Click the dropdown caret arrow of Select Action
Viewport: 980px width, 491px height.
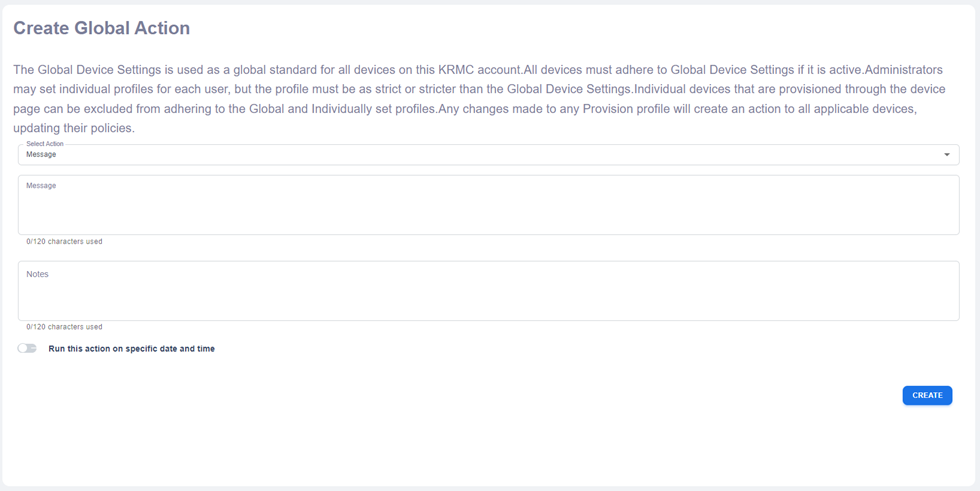947,155
